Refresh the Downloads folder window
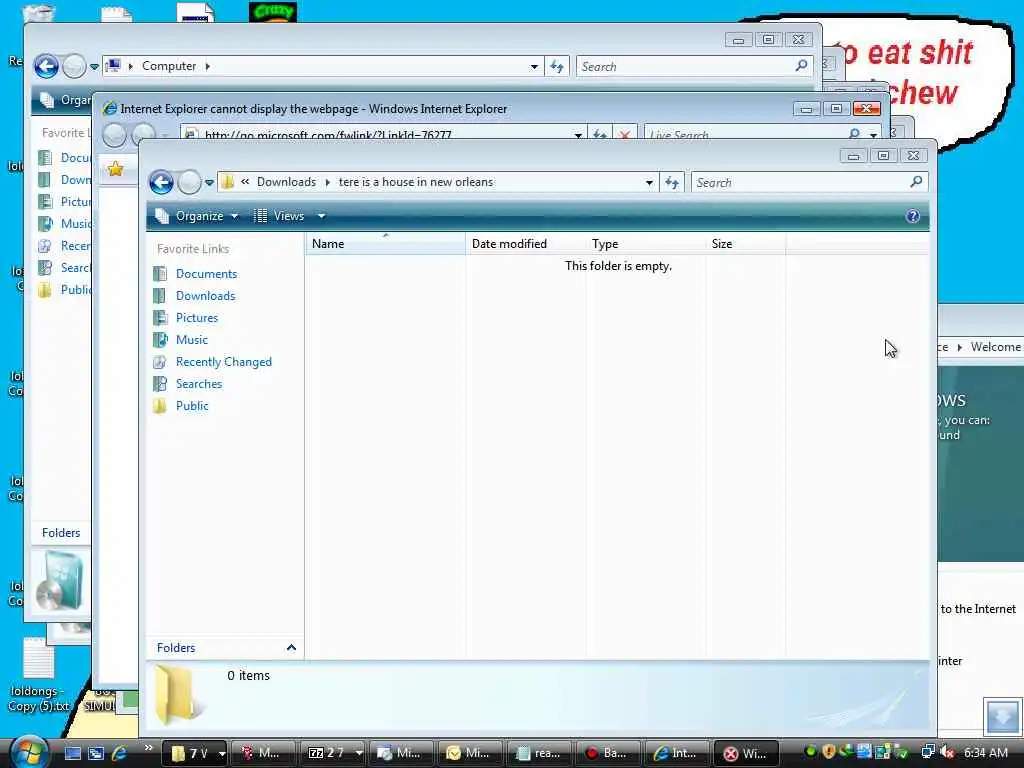 click(672, 183)
